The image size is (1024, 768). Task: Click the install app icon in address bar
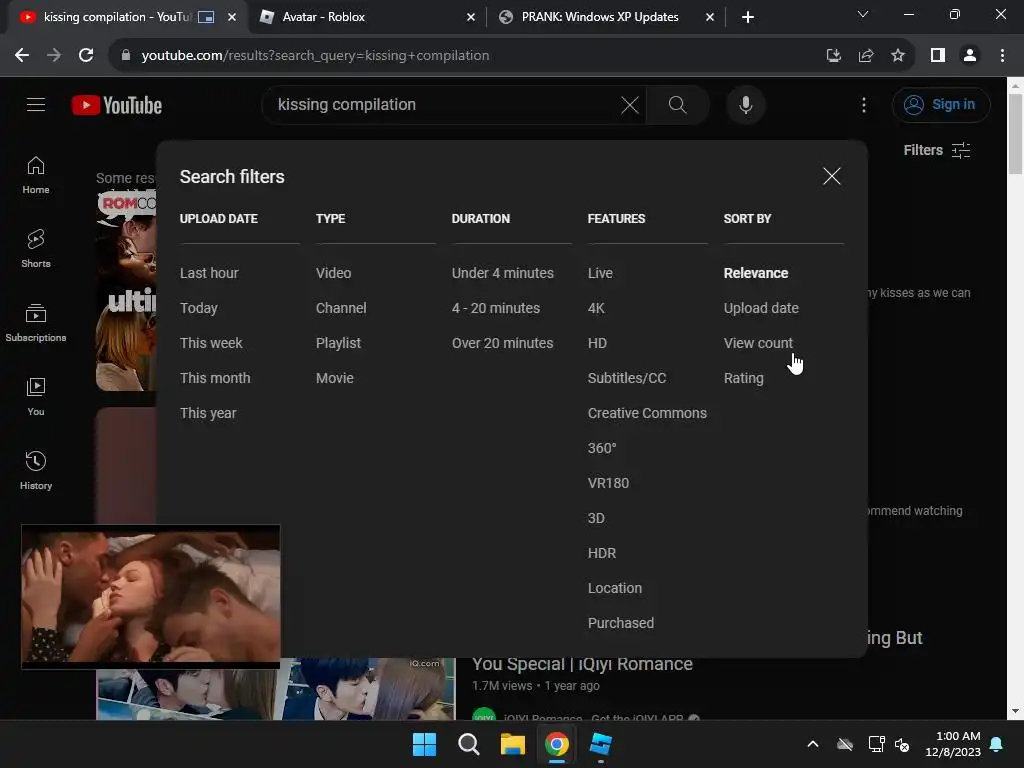pyautogui.click(x=833, y=56)
